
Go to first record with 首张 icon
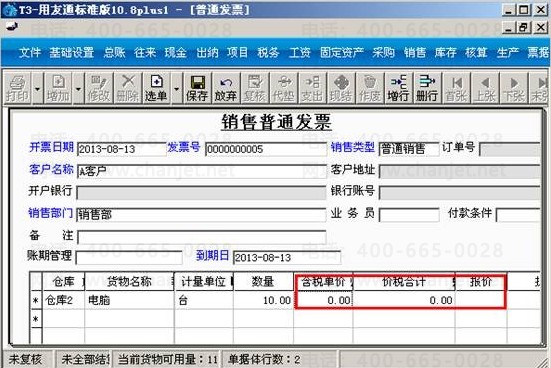point(456,88)
